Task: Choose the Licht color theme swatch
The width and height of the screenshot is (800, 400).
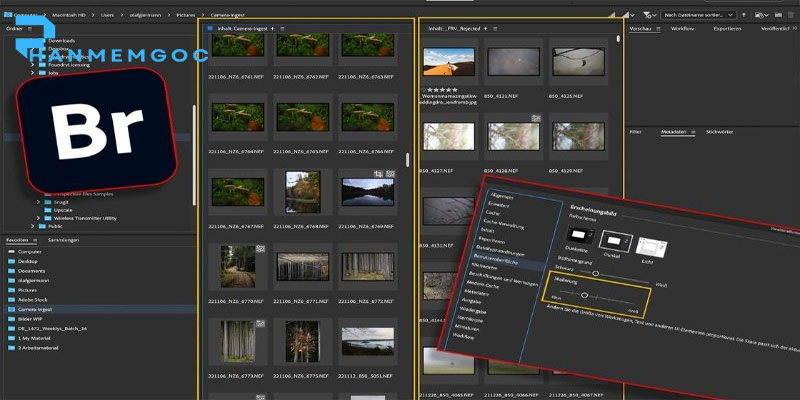Action: click(651, 248)
